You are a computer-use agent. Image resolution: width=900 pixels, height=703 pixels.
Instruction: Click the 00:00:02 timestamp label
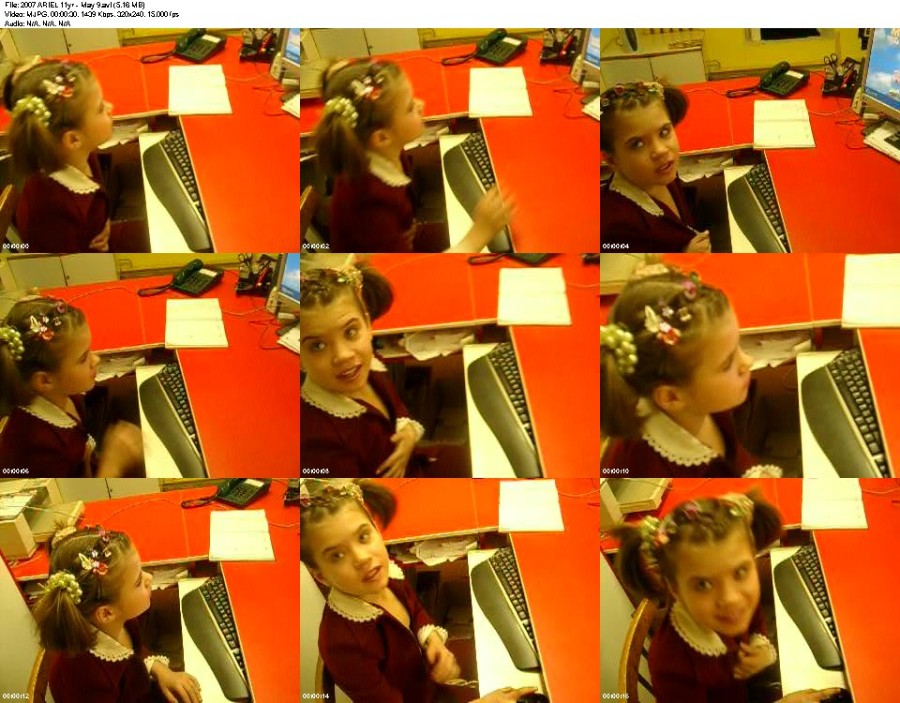click(x=316, y=247)
